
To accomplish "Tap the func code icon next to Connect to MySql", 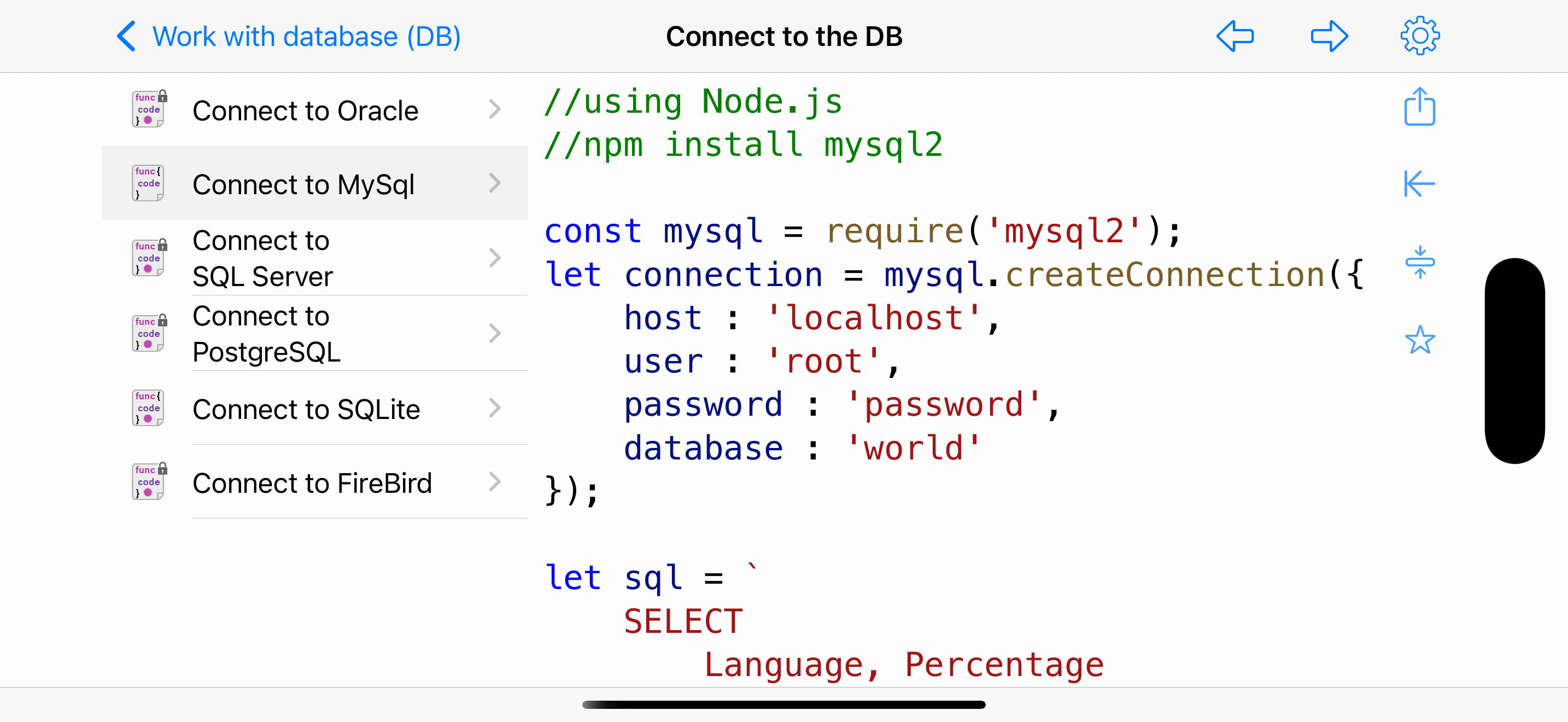I will tap(148, 183).
